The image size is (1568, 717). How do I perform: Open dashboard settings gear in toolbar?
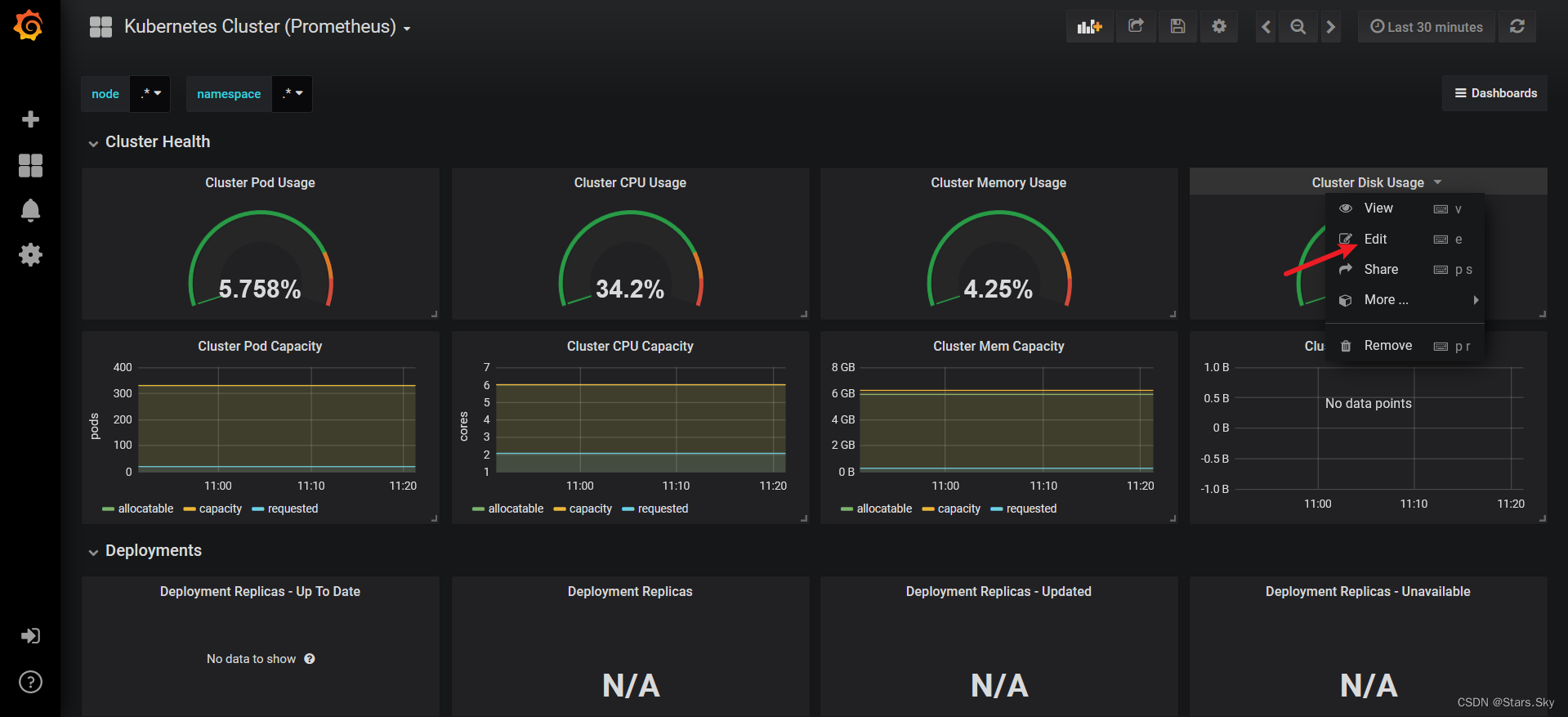click(x=1219, y=27)
